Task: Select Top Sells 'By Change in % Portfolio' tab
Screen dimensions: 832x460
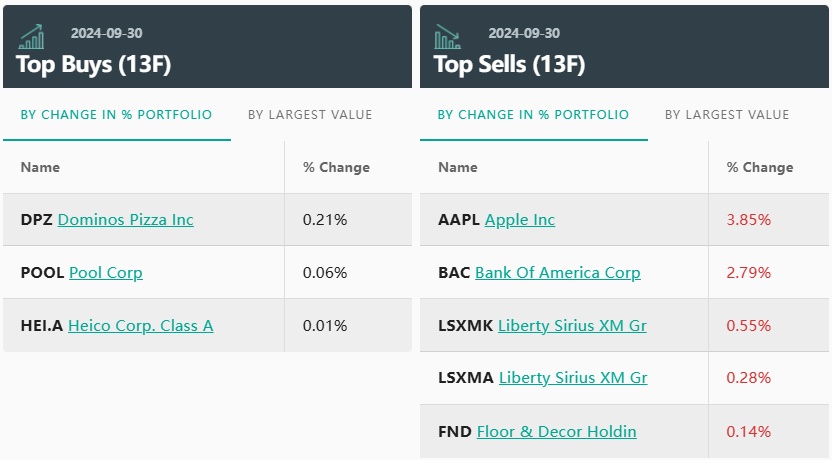Action: pos(533,115)
